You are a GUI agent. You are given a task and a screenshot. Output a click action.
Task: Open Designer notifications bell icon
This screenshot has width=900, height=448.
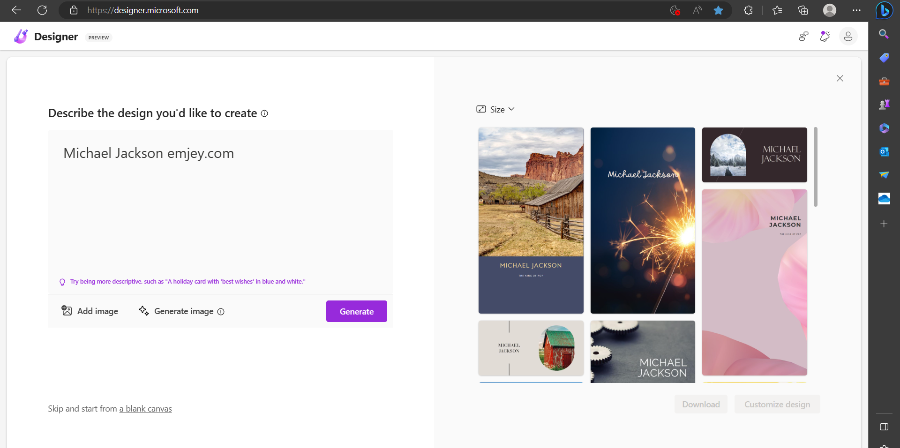tap(825, 37)
